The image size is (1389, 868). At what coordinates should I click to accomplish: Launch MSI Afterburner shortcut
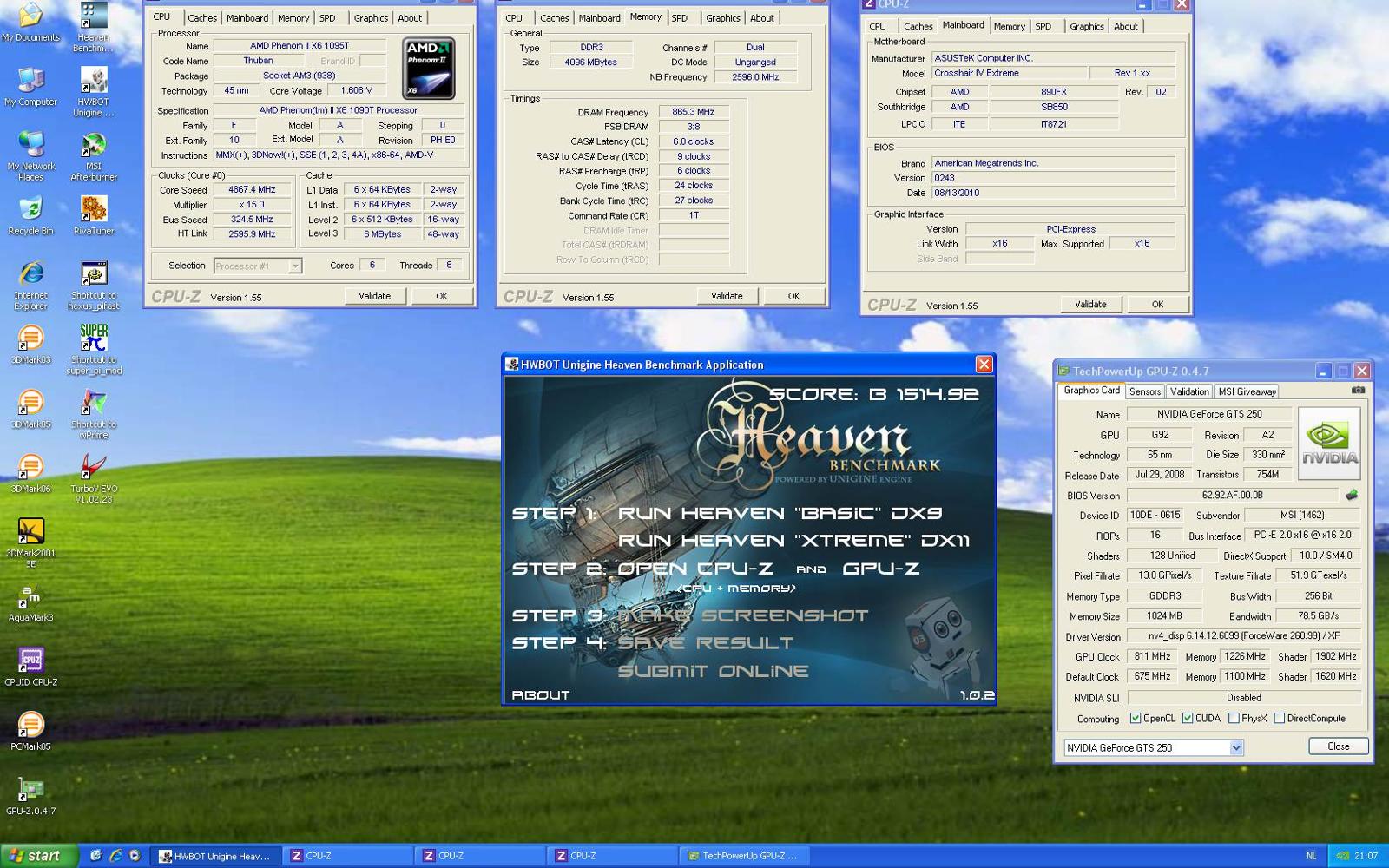pyautogui.click(x=93, y=156)
